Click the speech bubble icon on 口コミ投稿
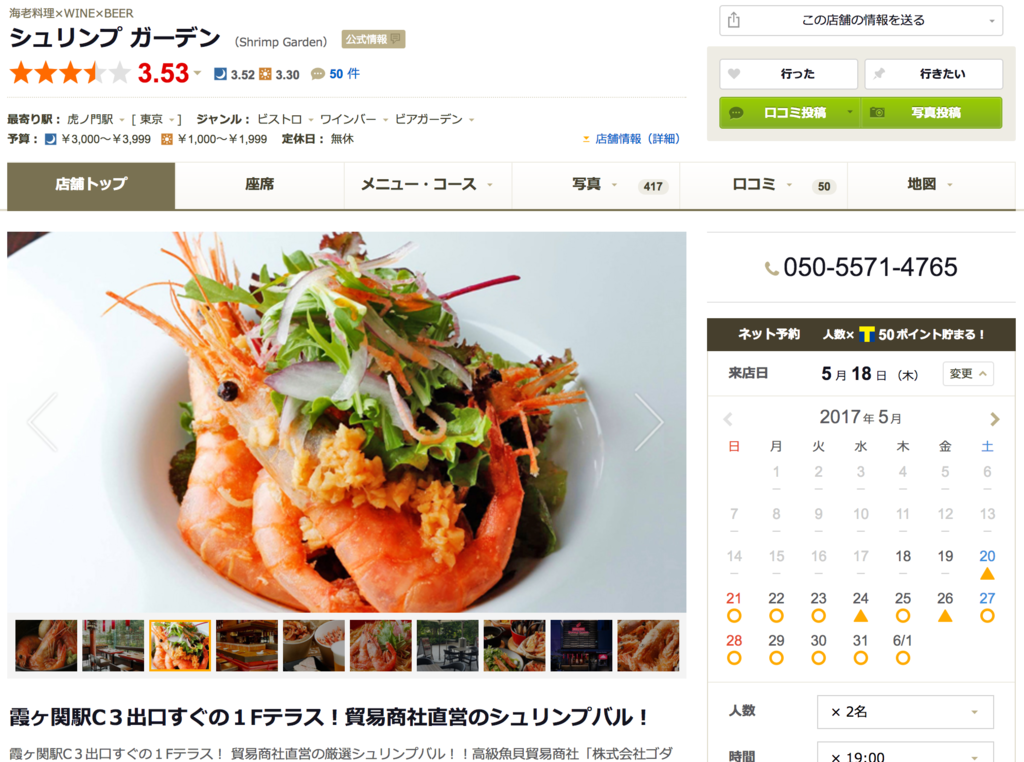 point(736,112)
